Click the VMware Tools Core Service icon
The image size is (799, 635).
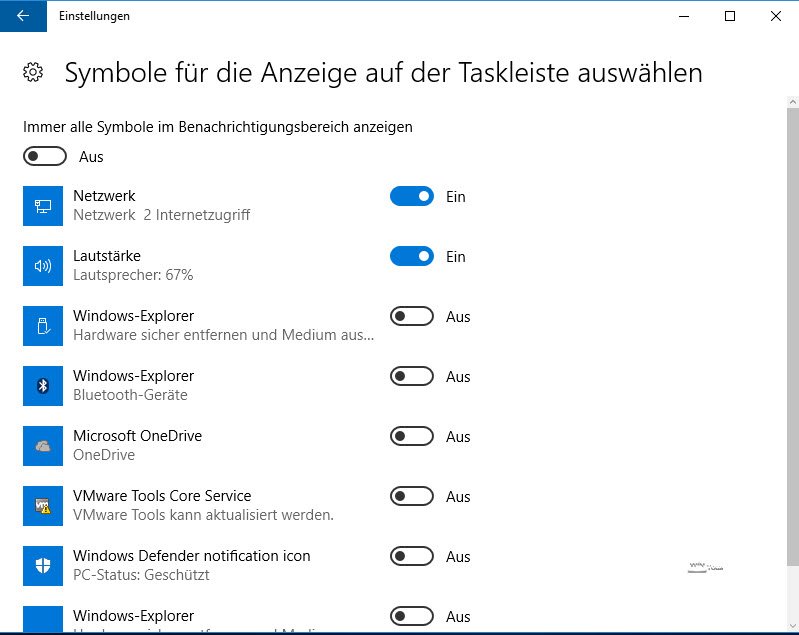tap(43, 506)
